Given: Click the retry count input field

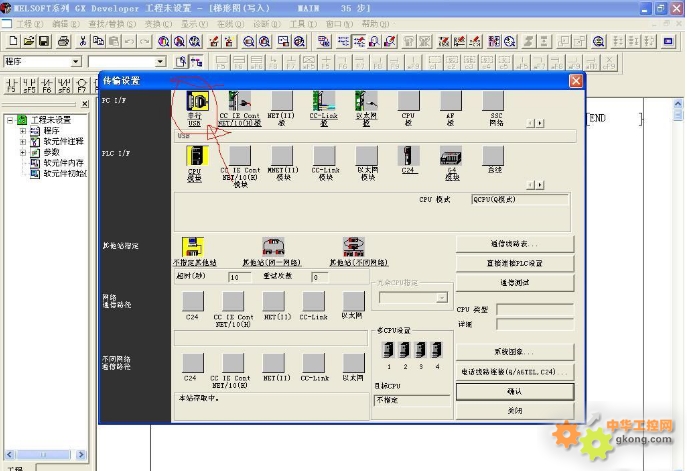Looking at the screenshot, I should (x=320, y=277).
